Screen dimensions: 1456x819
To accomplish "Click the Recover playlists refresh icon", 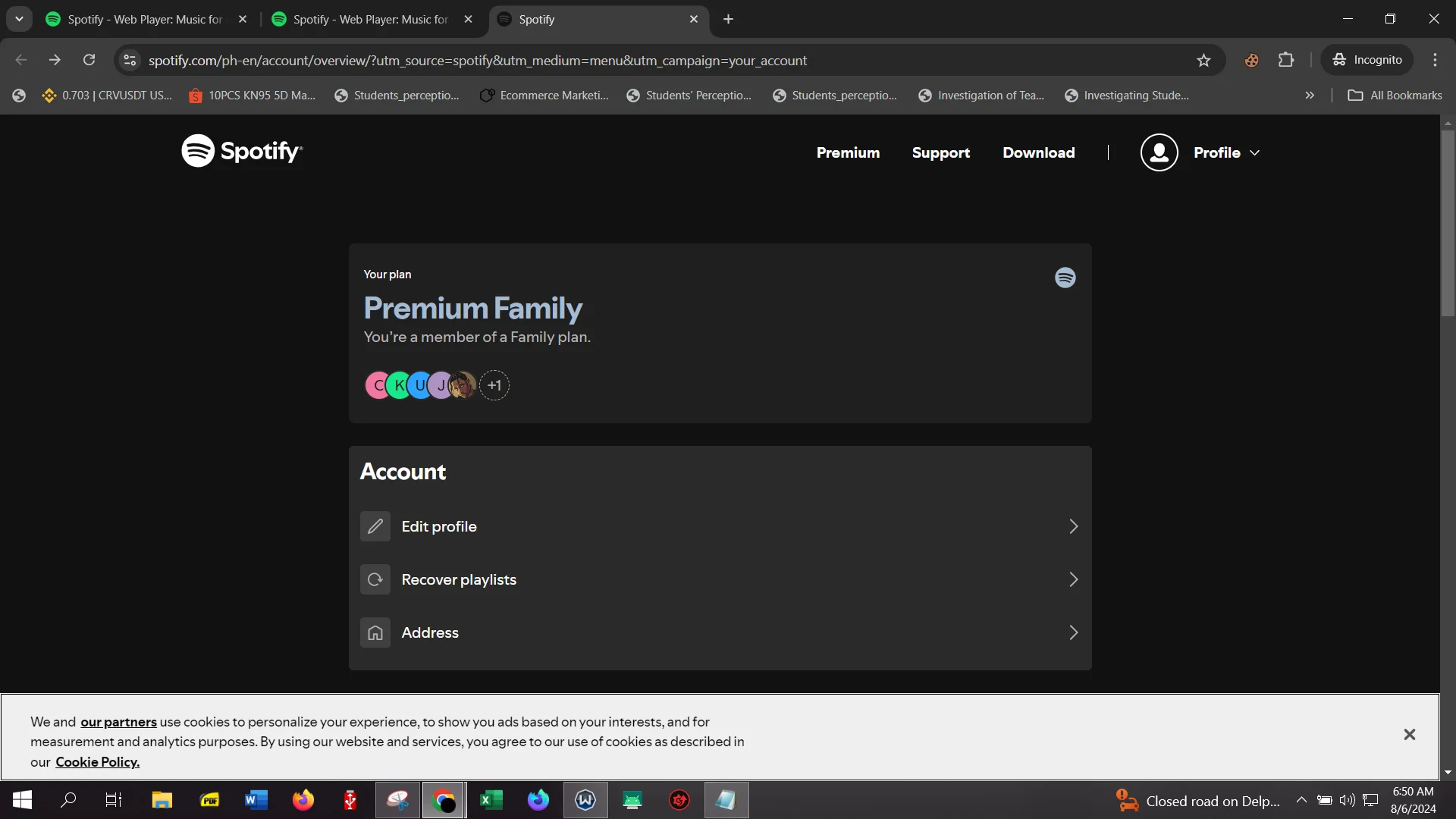I will coord(375,579).
